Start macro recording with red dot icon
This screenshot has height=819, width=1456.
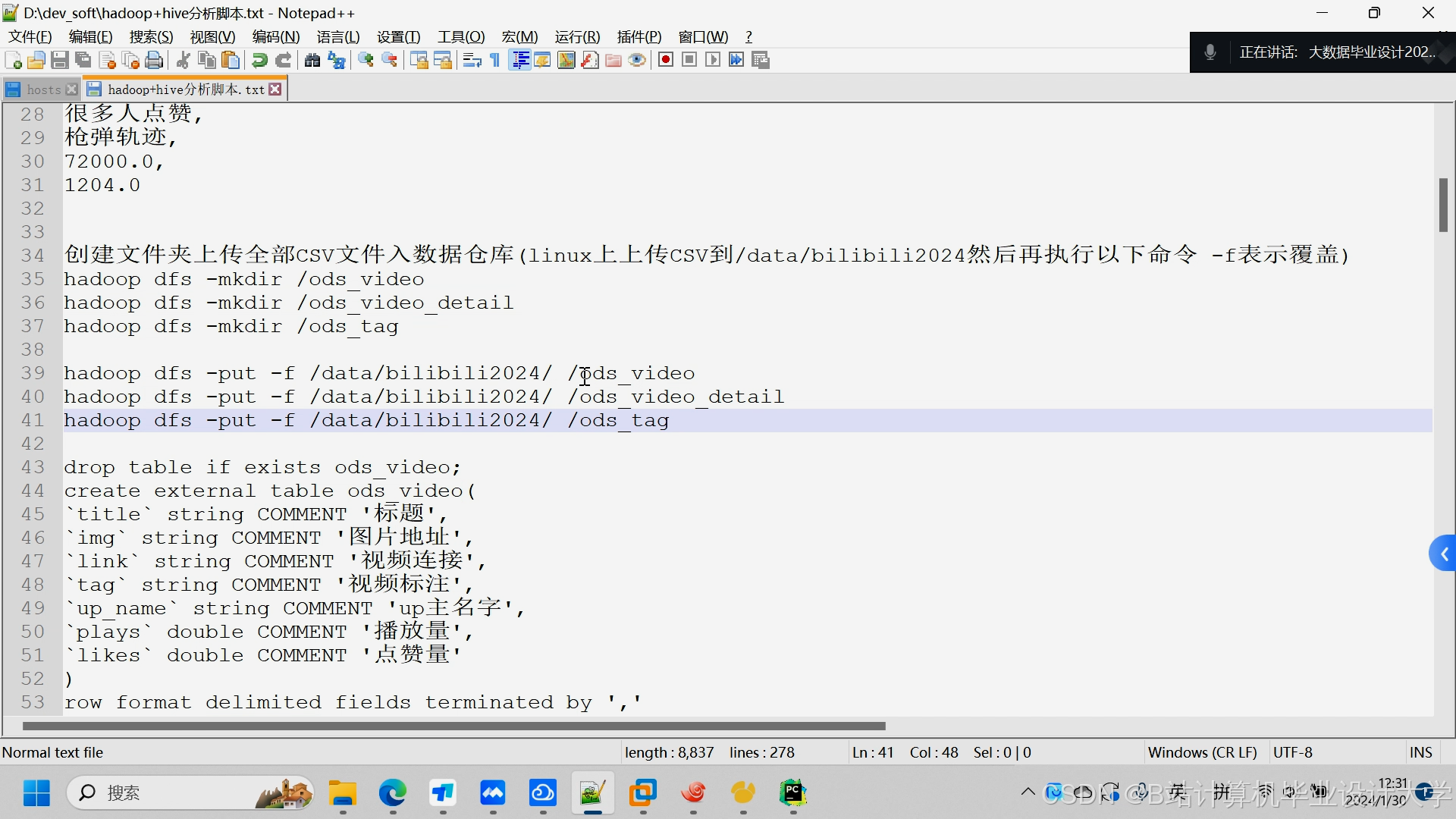pyautogui.click(x=666, y=61)
